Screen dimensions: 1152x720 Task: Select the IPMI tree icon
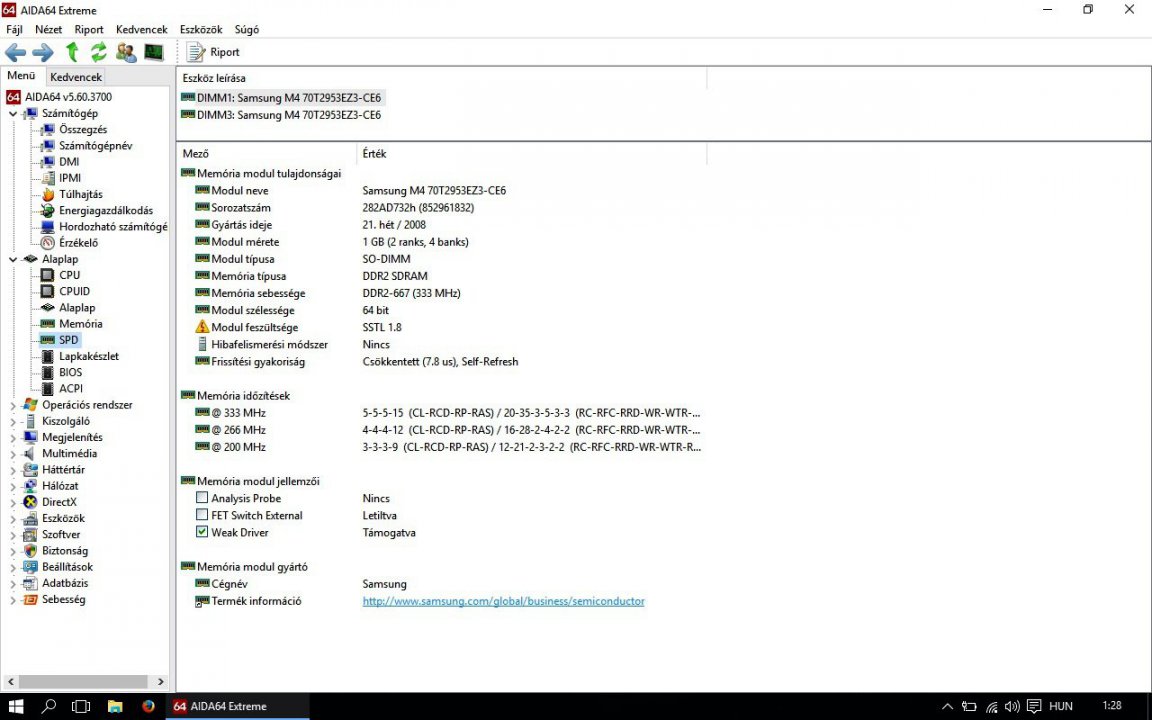(x=47, y=178)
